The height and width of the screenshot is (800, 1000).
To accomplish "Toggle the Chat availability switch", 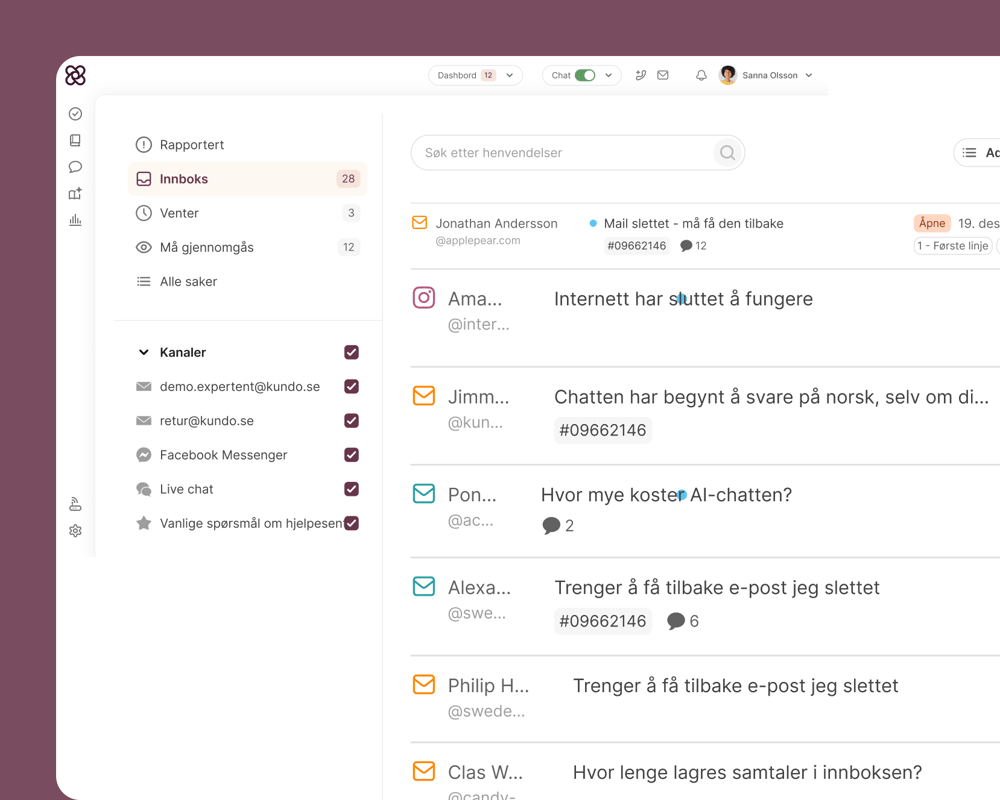I will (585, 75).
